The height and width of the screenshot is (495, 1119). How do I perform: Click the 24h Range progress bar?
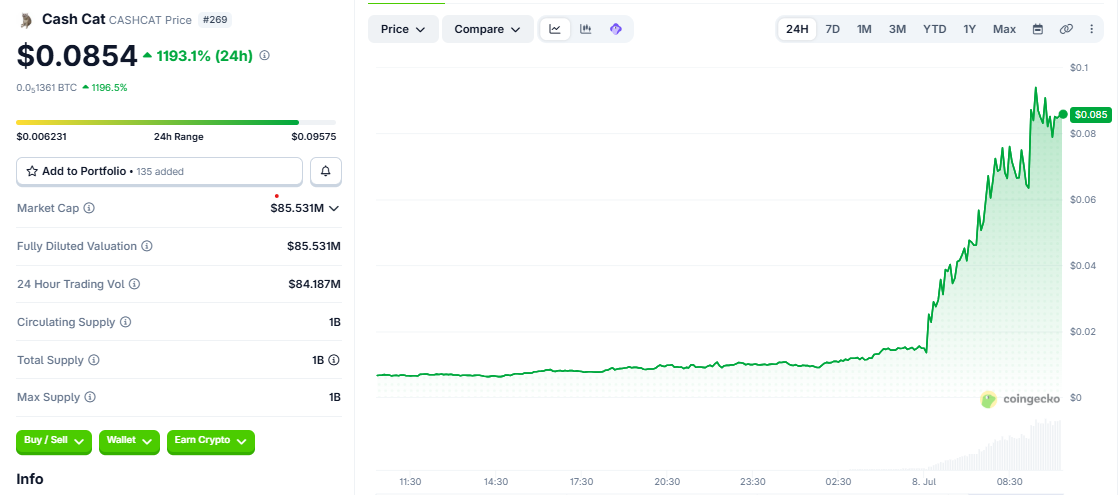pos(176,123)
